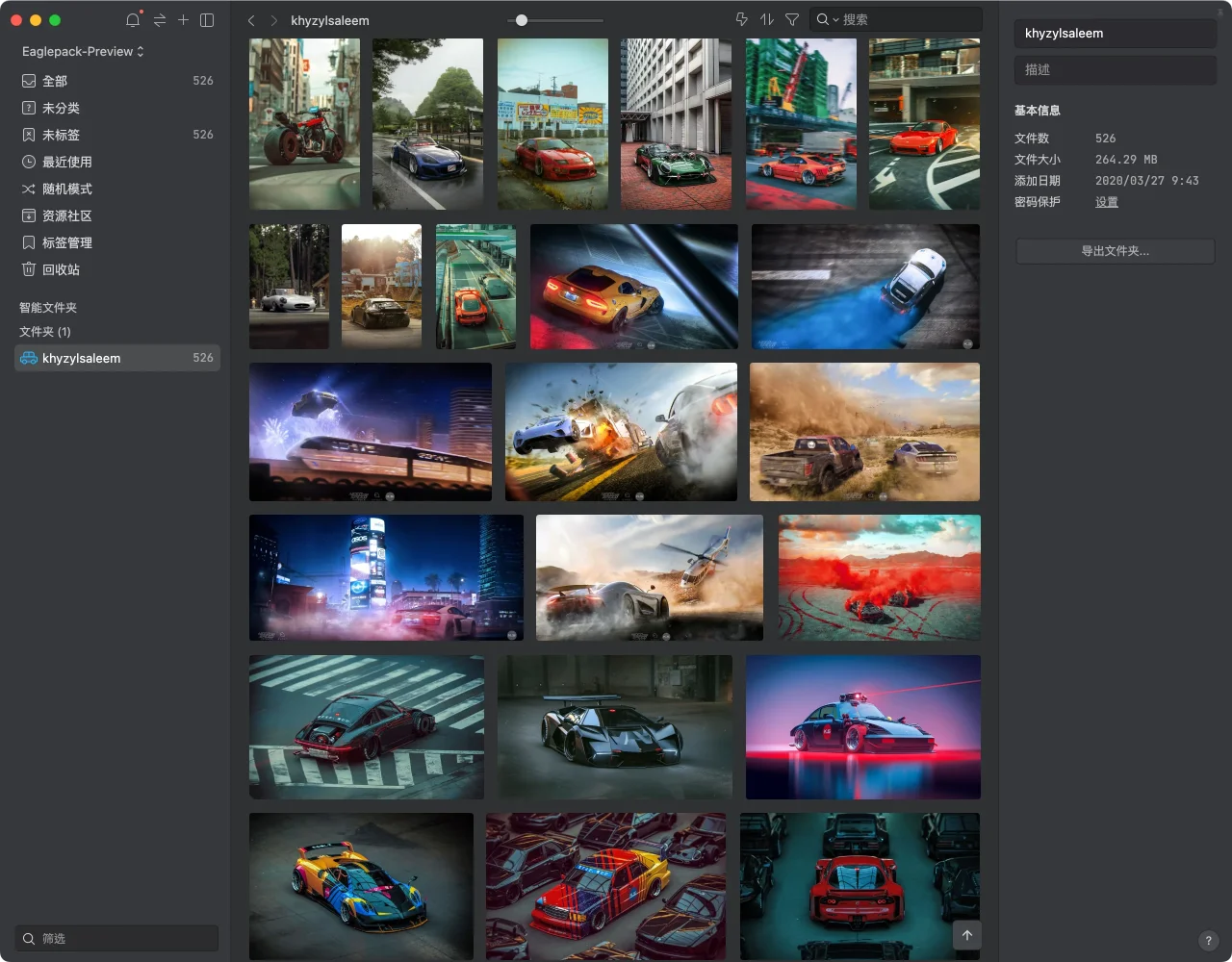Open 最近使用 recent items
The image size is (1232, 962).
(x=117, y=162)
